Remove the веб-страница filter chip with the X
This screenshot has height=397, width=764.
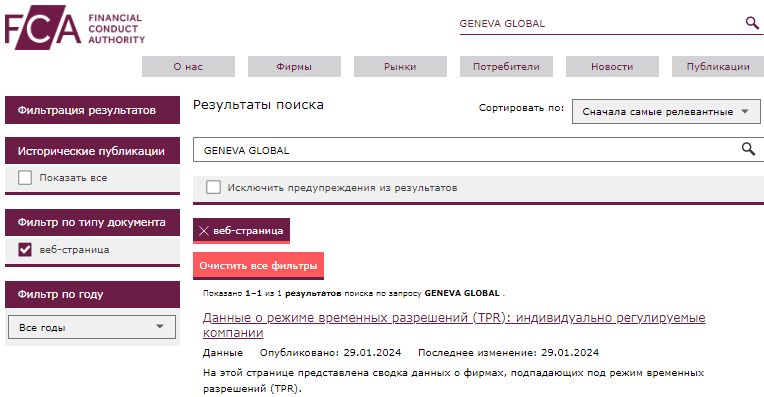(204, 231)
